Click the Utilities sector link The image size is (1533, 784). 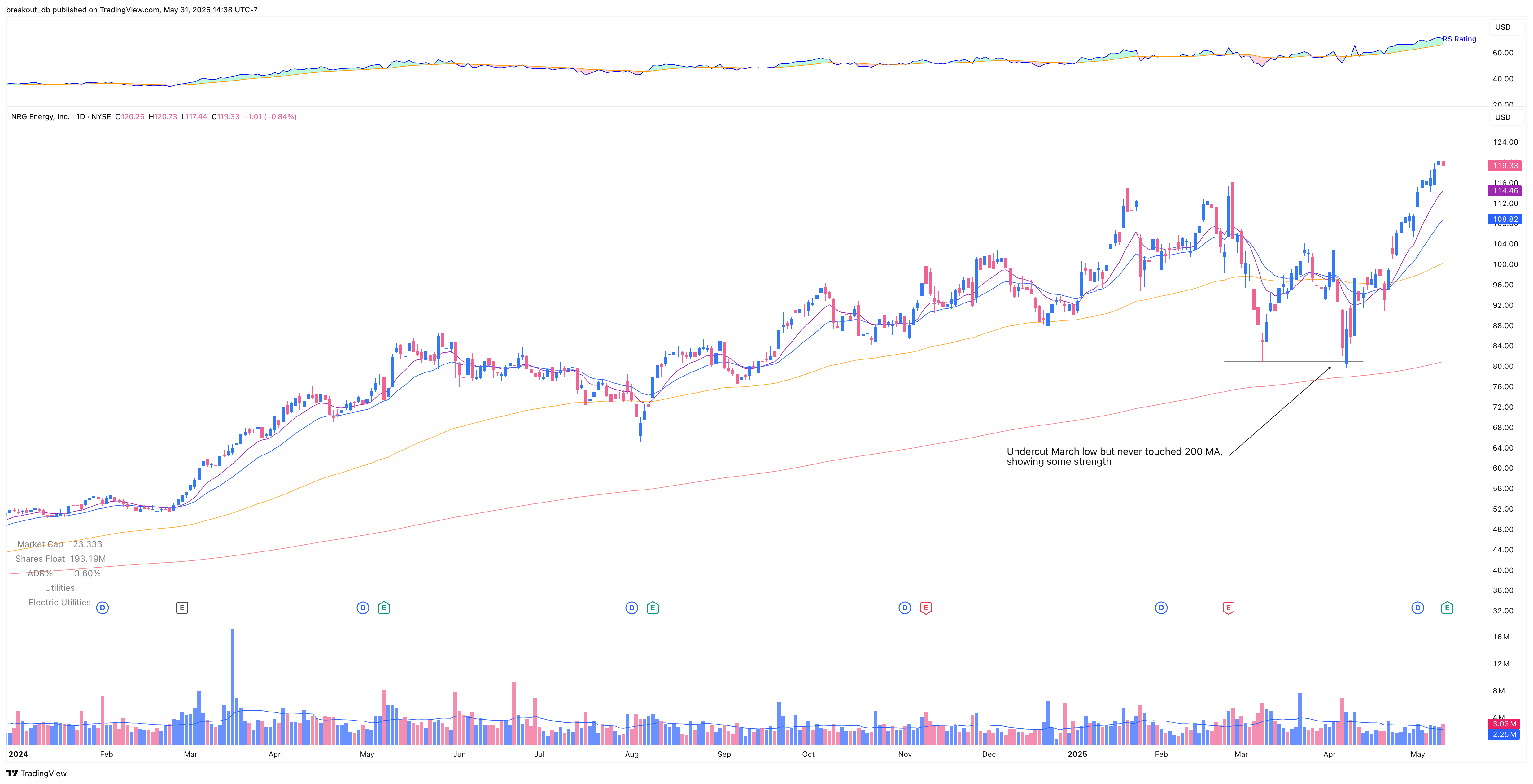59,587
